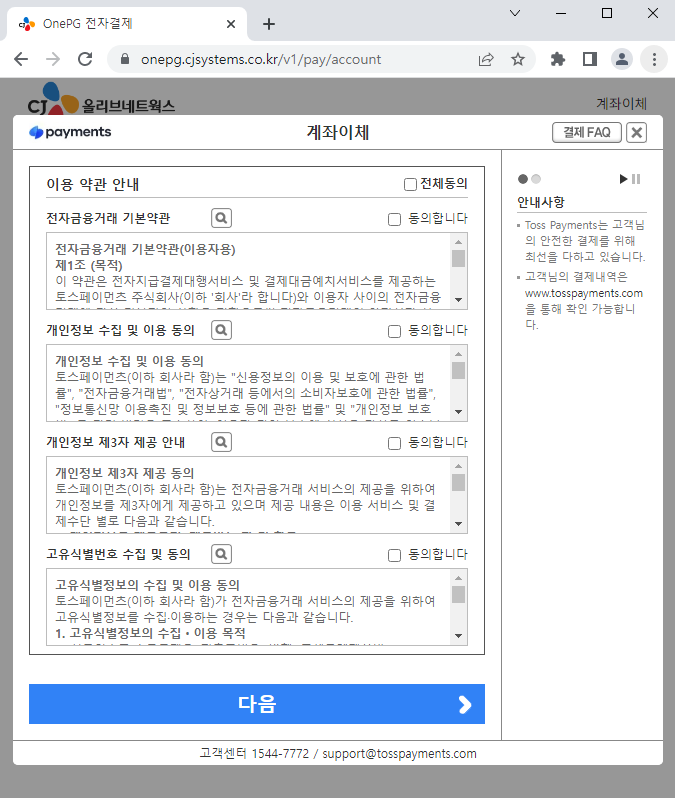Click the share page icon in address bar

[x=486, y=59]
